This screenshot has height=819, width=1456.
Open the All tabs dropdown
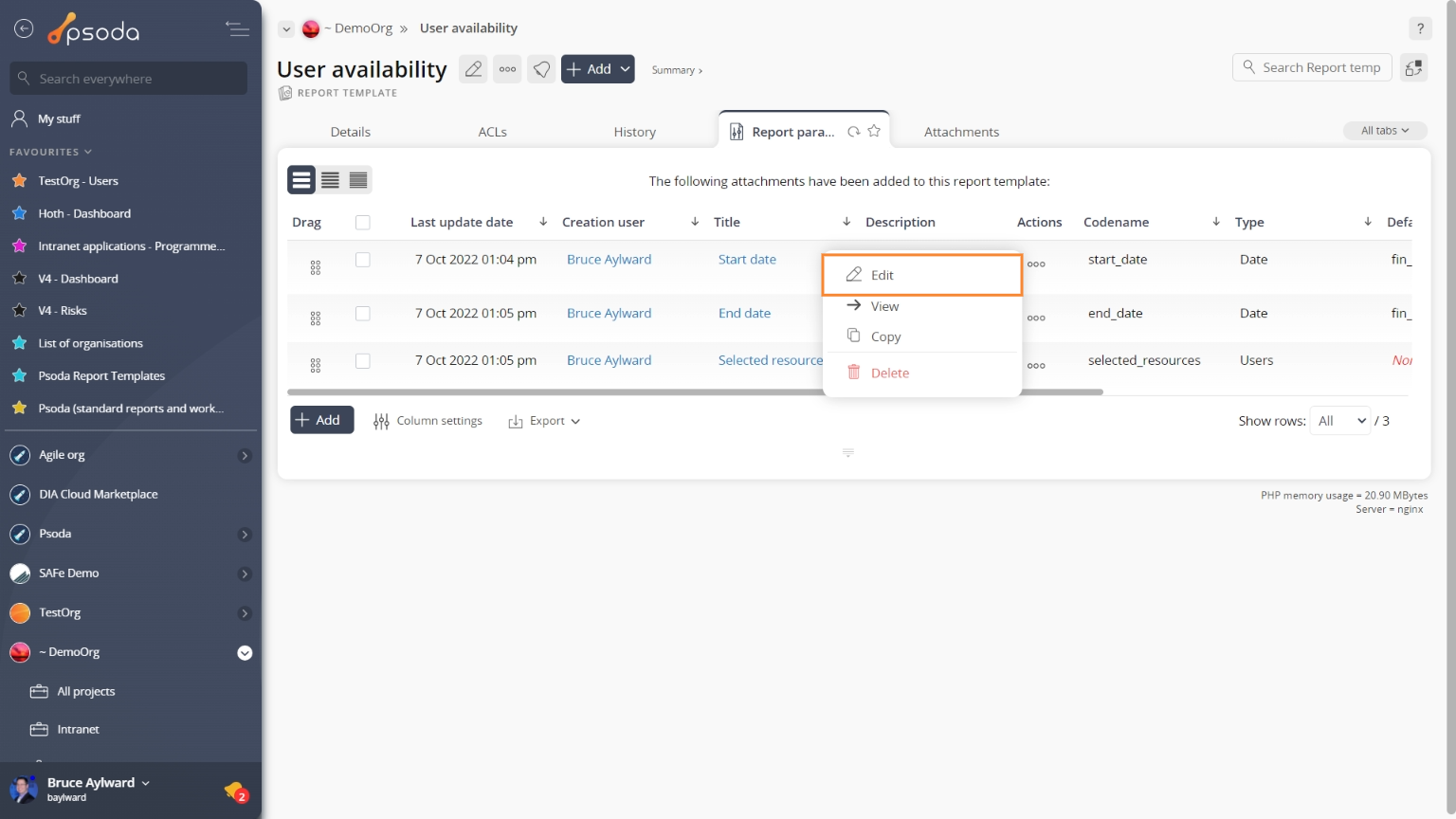[1384, 131]
